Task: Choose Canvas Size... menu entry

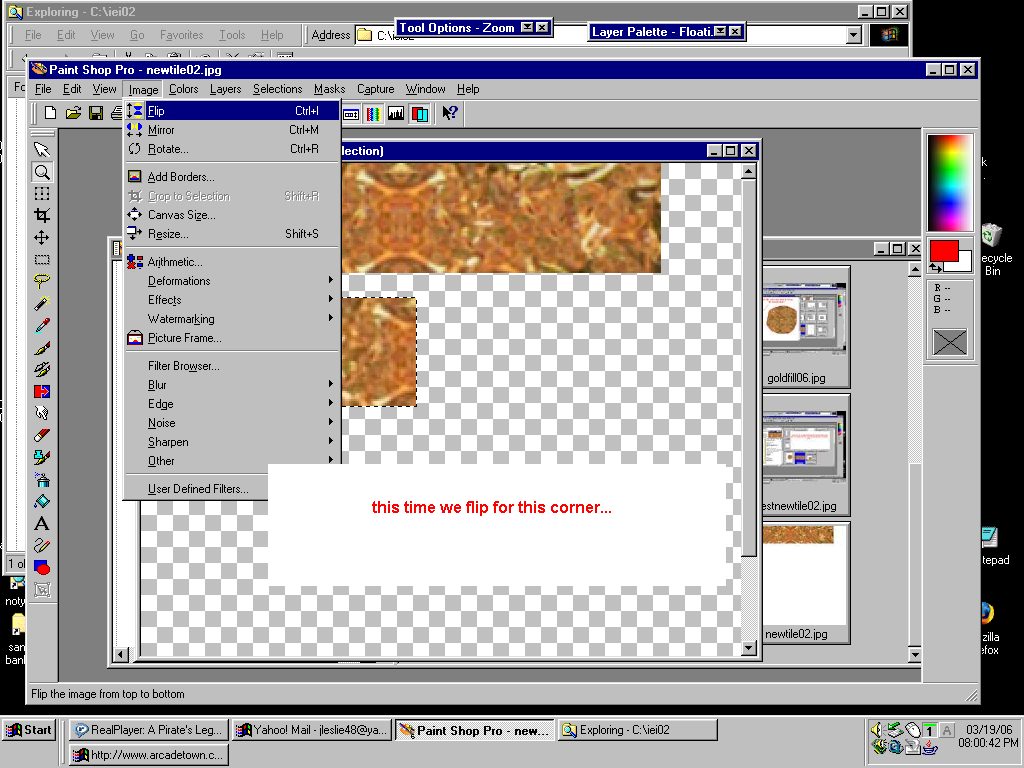Action: 232,214
